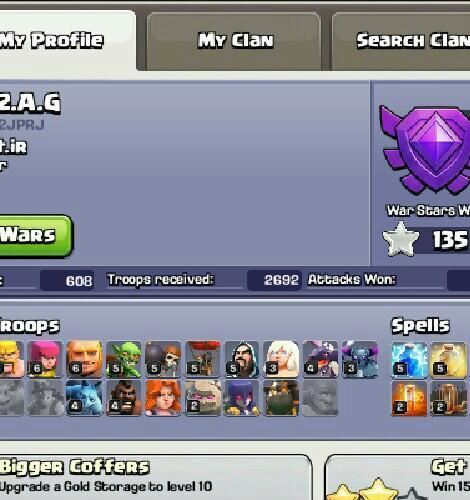
Task: Select the P.E.K.K.A troop icon
Action: [360, 359]
